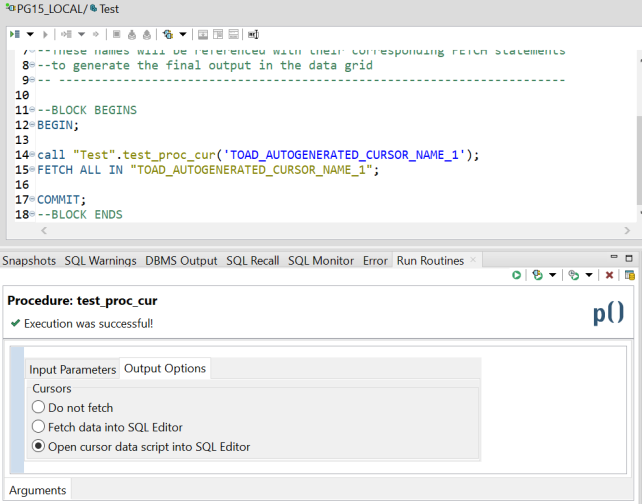642x504 pixels.
Task: Collapse the fold marker on line 17 COMMIT
Action: click(x=32, y=199)
